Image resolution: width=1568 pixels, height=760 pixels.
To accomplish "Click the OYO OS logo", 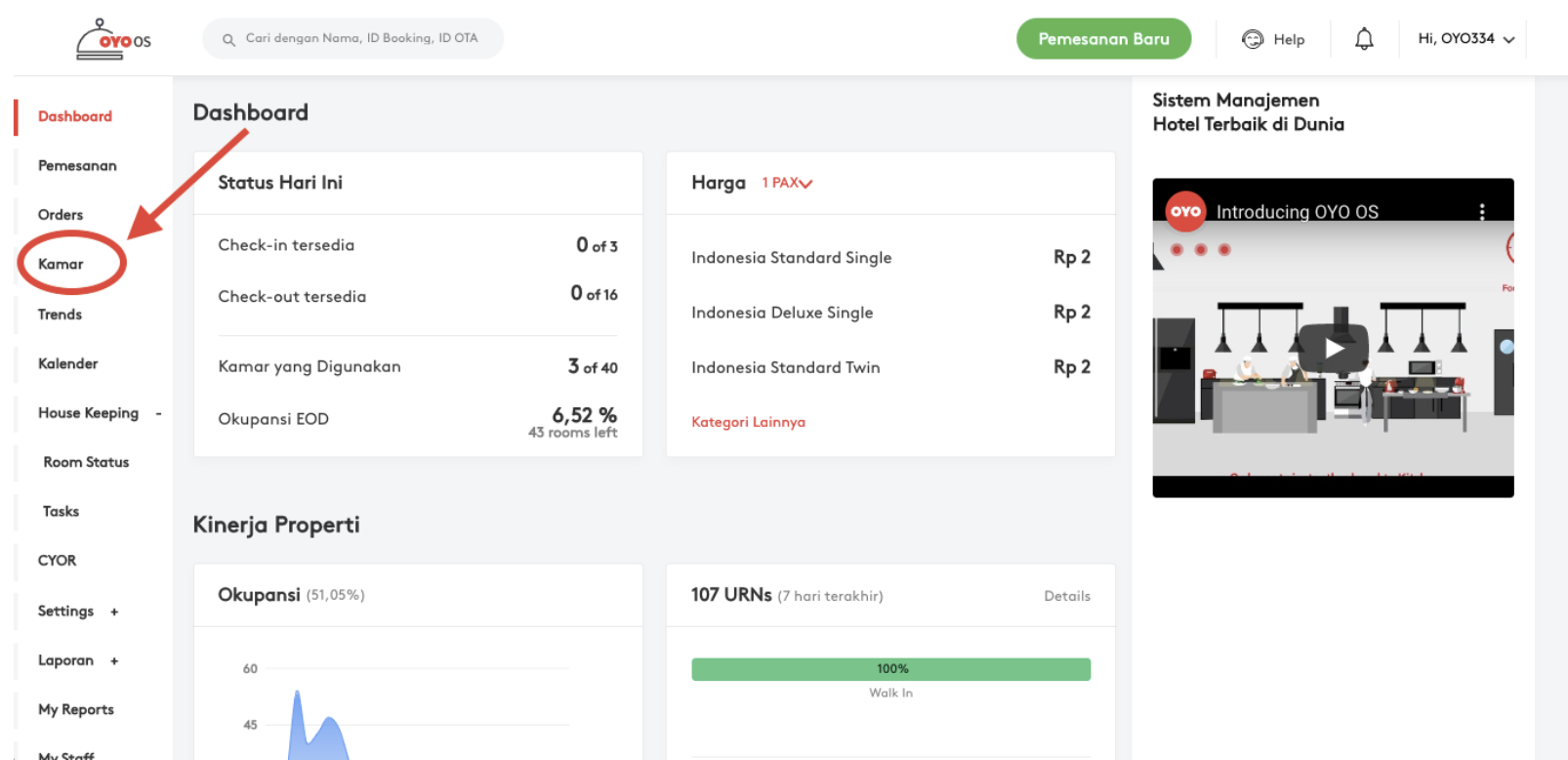I will (114, 40).
